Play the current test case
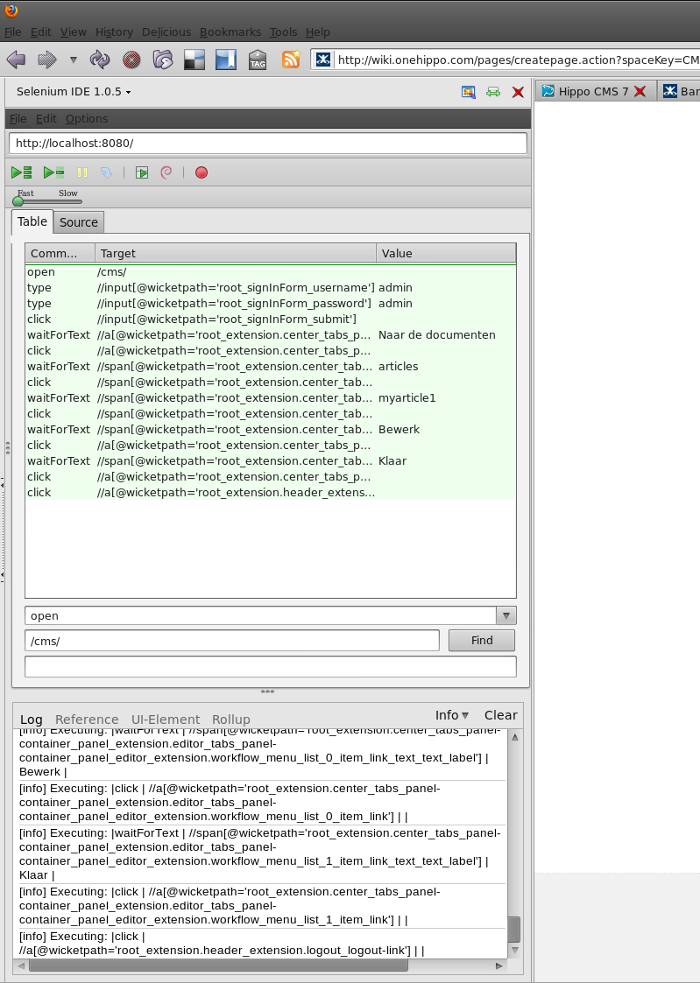This screenshot has width=700, height=983. pos(54,172)
